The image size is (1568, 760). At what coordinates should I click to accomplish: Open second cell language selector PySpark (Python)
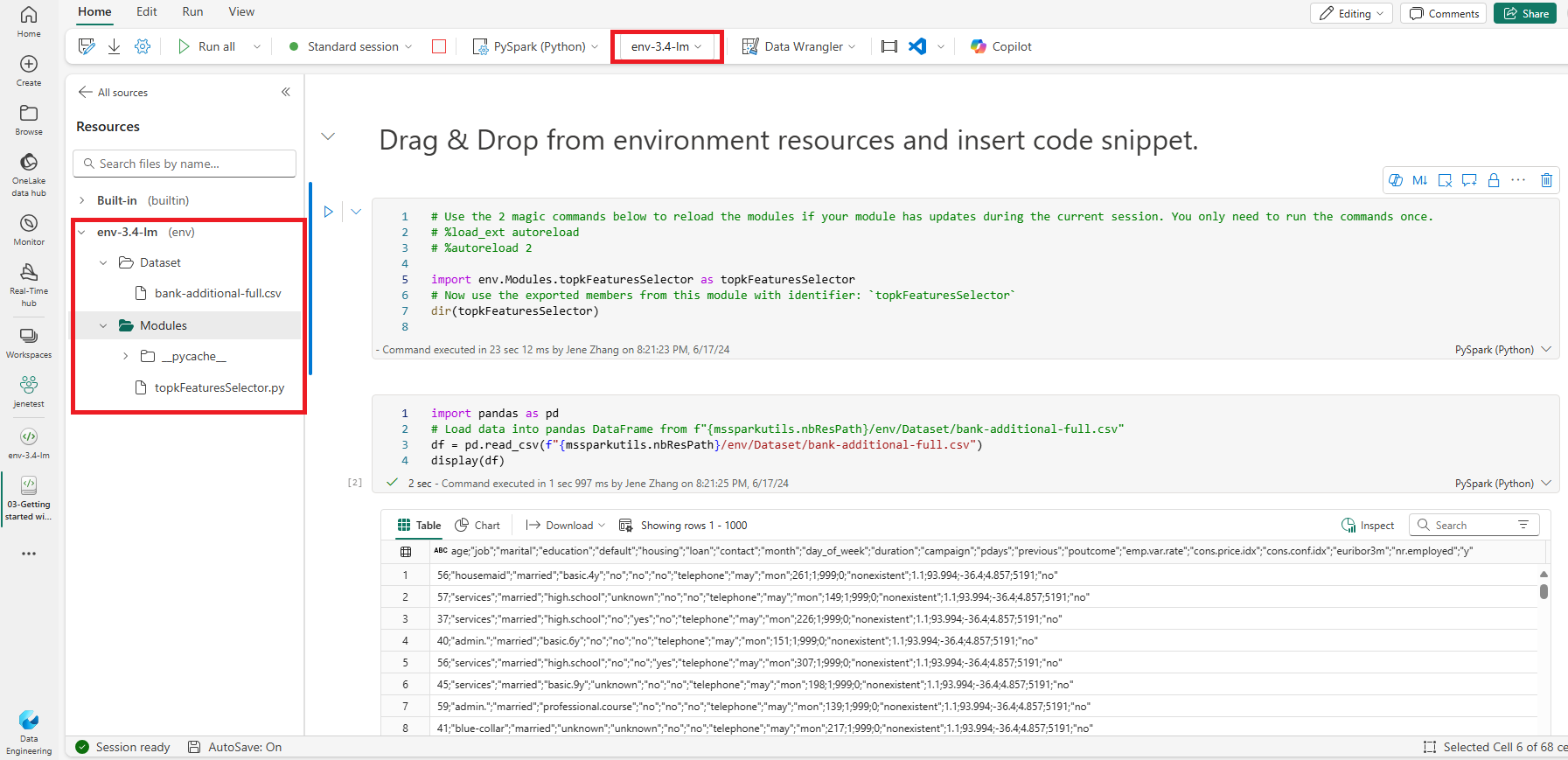[x=1502, y=483]
